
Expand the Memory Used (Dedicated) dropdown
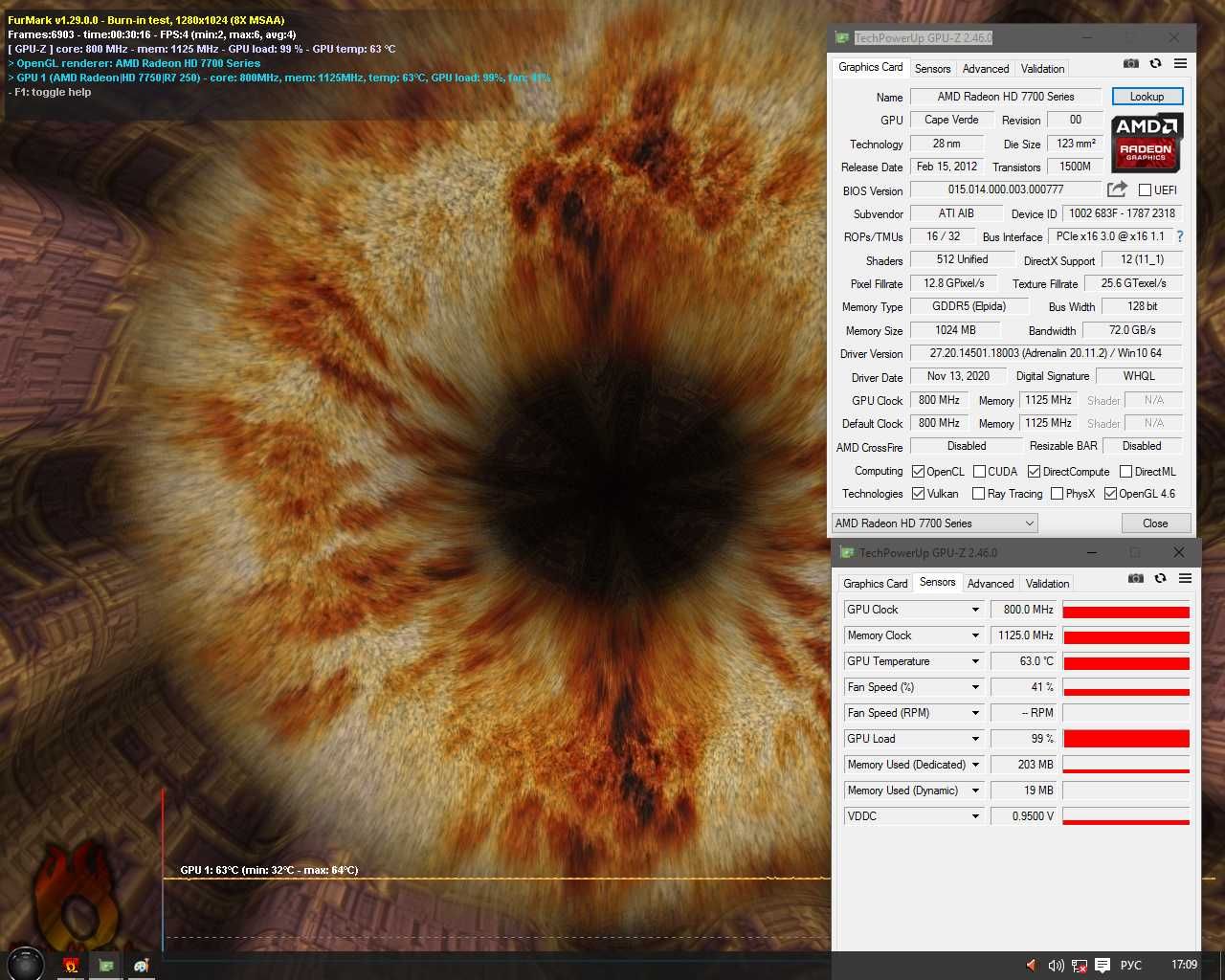pos(975,765)
